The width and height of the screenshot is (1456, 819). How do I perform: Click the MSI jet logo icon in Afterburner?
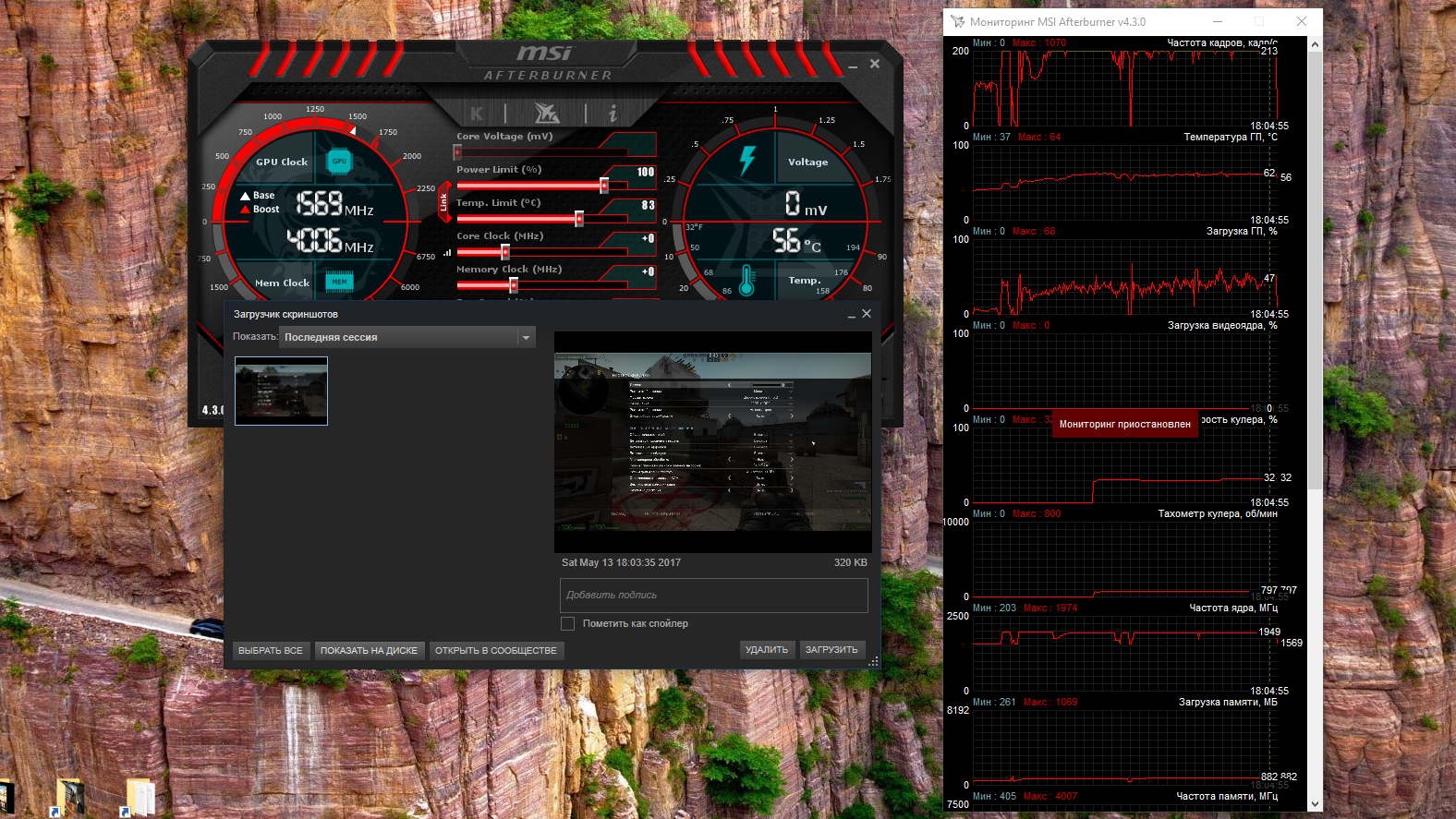tap(547, 113)
